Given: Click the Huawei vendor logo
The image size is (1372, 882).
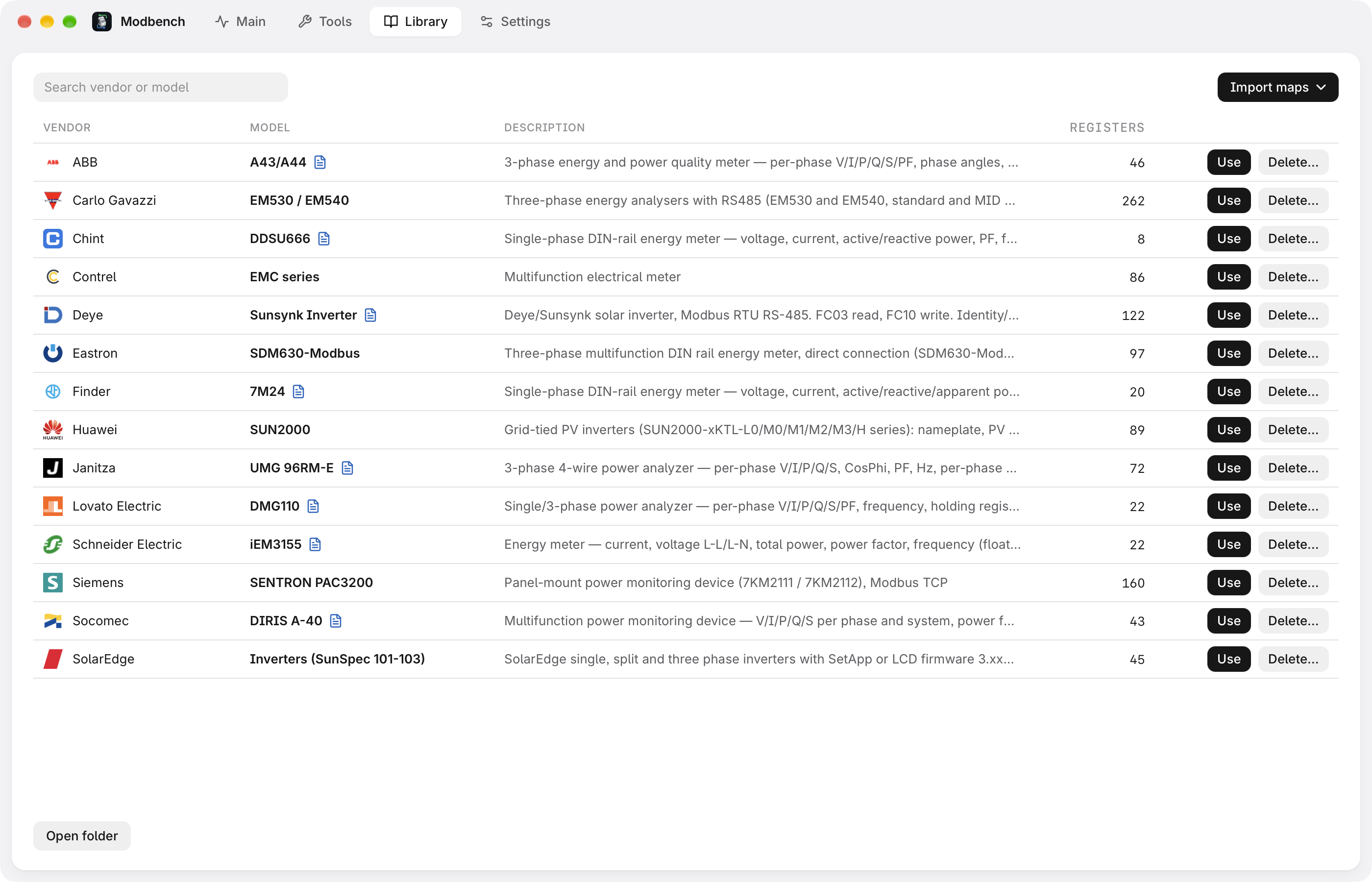Looking at the screenshot, I should point(53,430).
